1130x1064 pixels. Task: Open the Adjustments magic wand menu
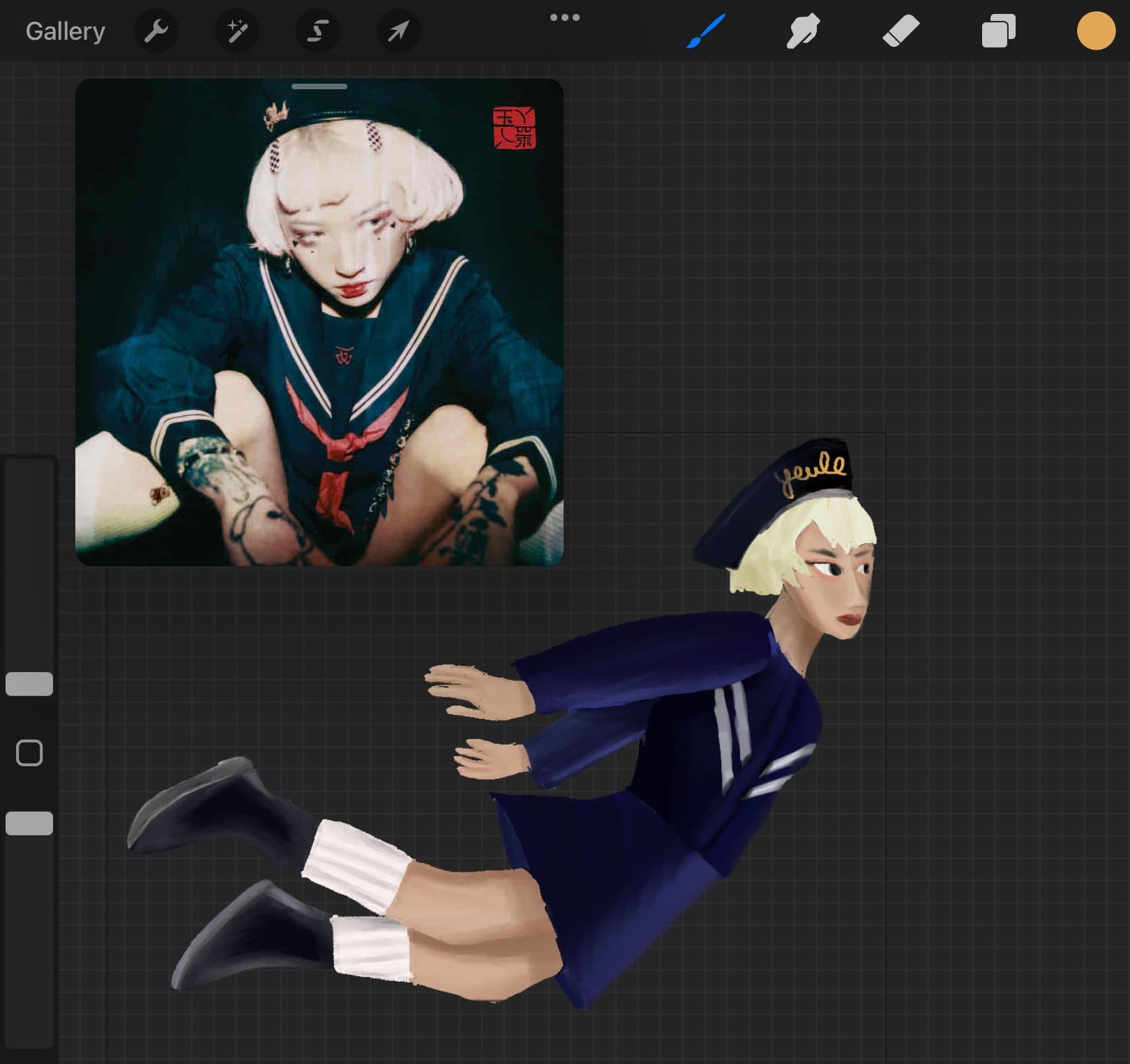point(236,31)
